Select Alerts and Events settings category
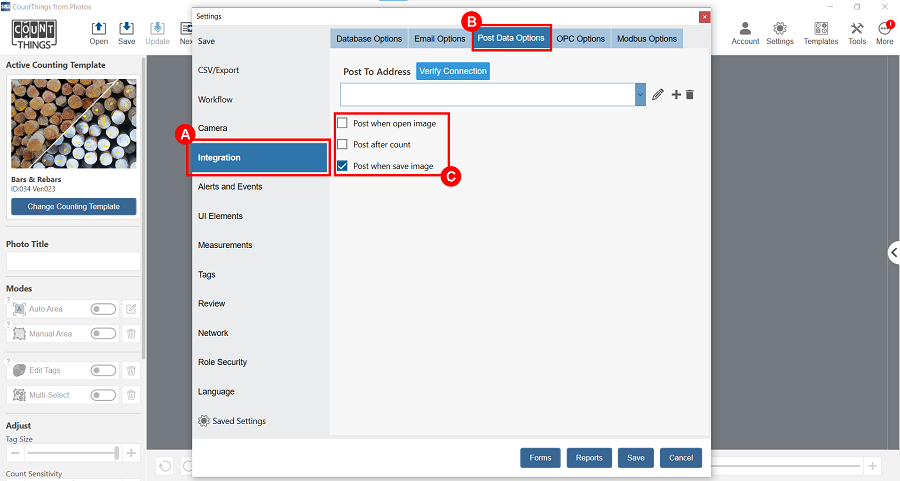 pos(230,187)
